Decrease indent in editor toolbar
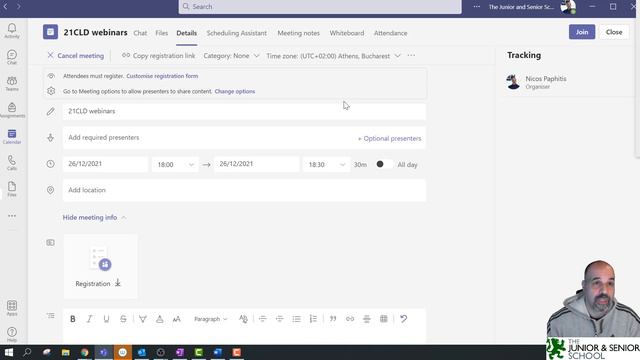640x360 pixels. click(262, 319)
